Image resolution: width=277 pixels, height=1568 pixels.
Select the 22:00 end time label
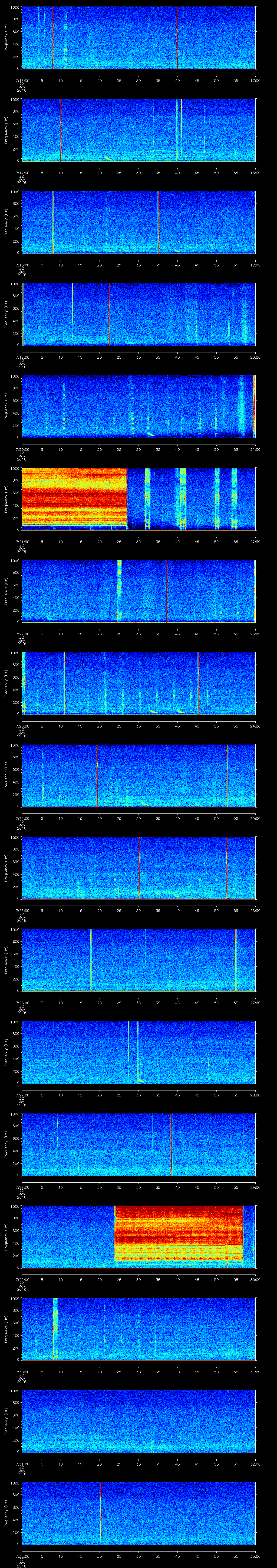(255, 542)
